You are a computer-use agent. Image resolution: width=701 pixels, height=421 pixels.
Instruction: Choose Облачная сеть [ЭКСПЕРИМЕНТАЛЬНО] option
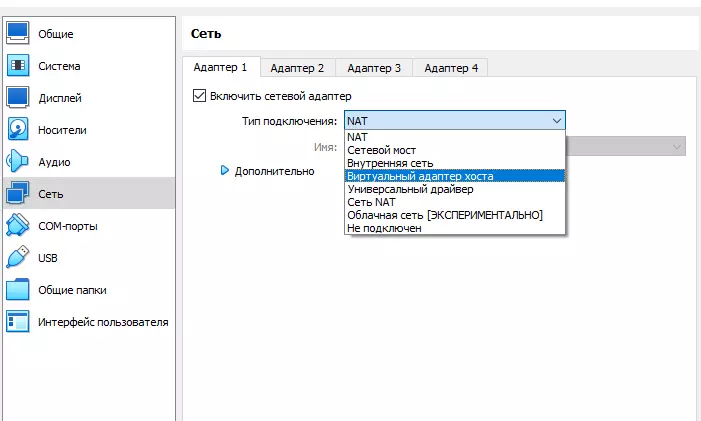(x=455, y=215)
